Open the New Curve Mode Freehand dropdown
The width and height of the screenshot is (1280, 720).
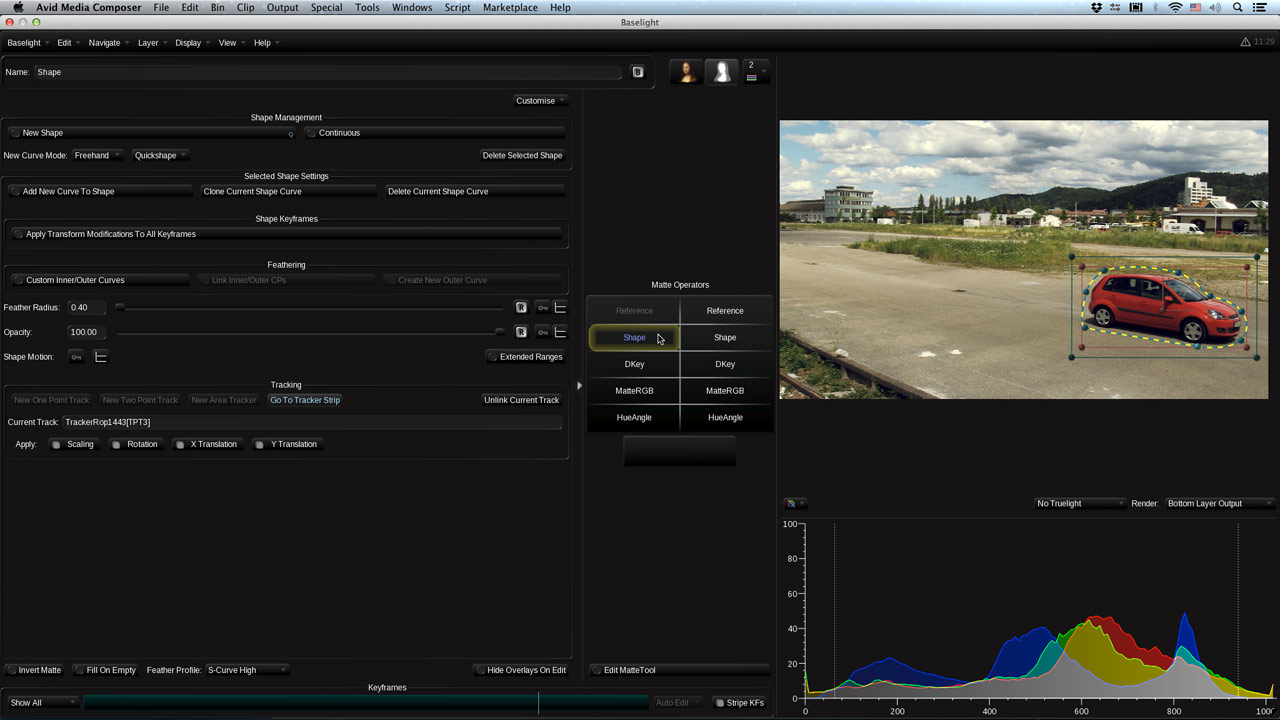coord(97,156)
